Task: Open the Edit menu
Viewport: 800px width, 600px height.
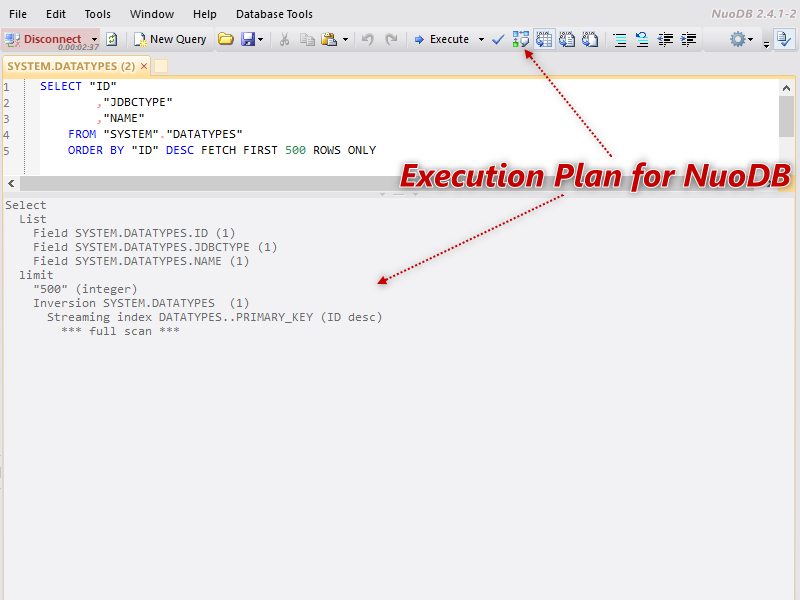Action: point(56,14)
